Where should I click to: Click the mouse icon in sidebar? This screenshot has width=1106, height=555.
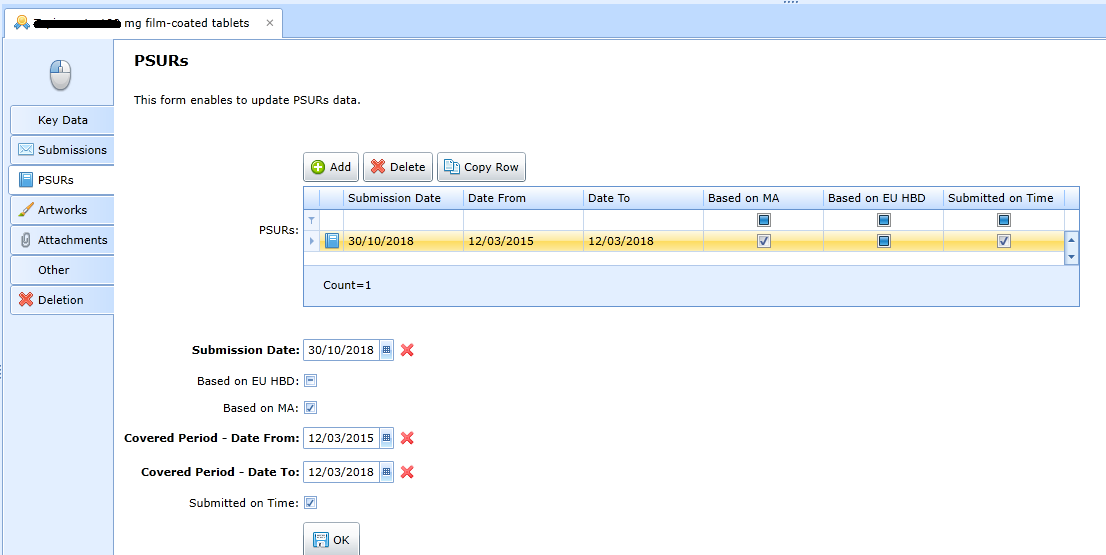pos(61,75)
